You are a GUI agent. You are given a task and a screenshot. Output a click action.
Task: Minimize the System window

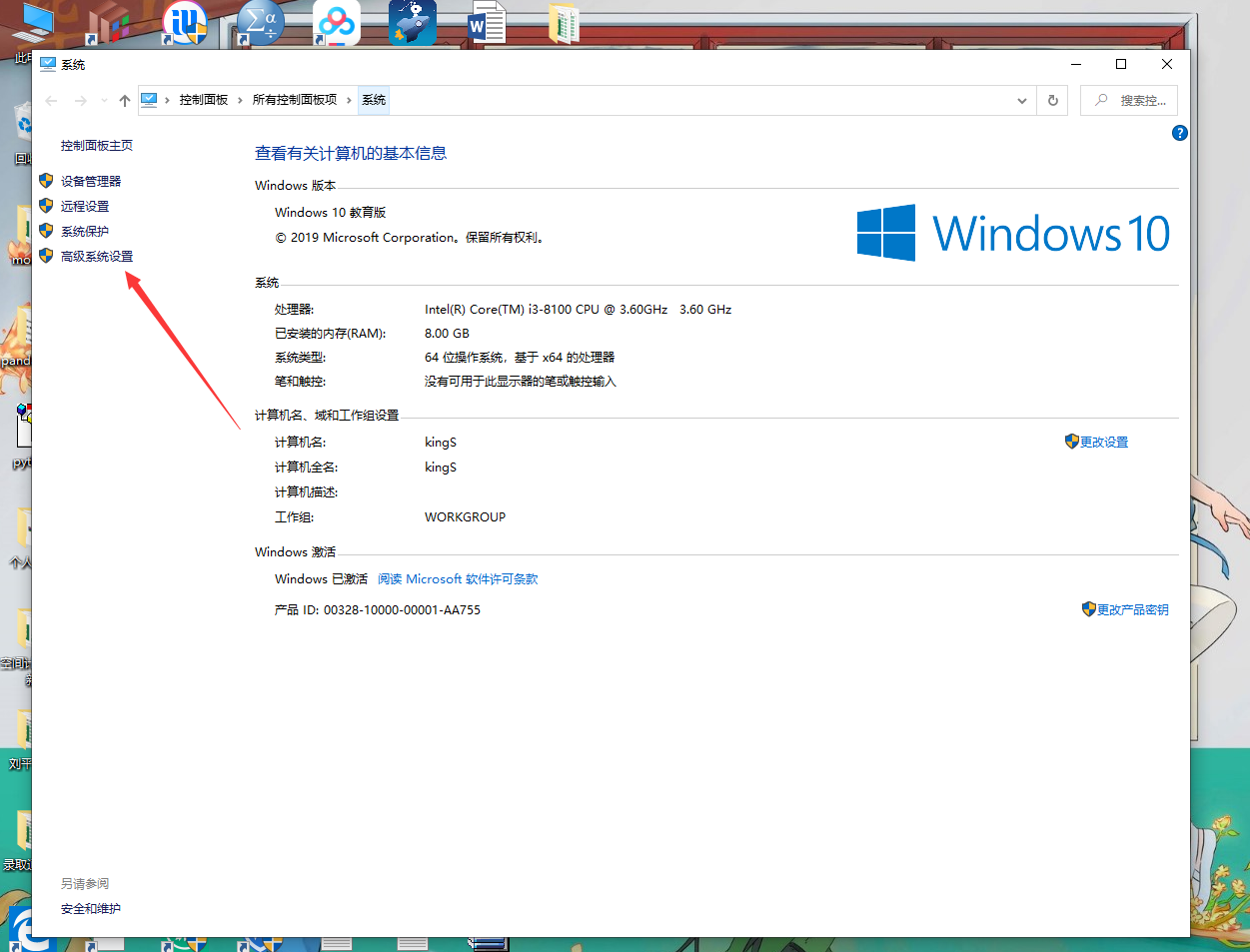[x=1076, y=64]
